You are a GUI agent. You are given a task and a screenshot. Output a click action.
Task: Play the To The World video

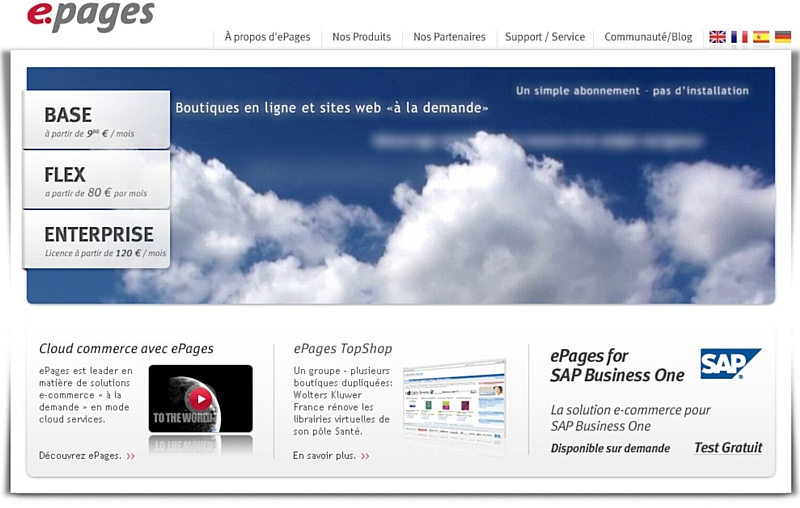tap(201, 398)
